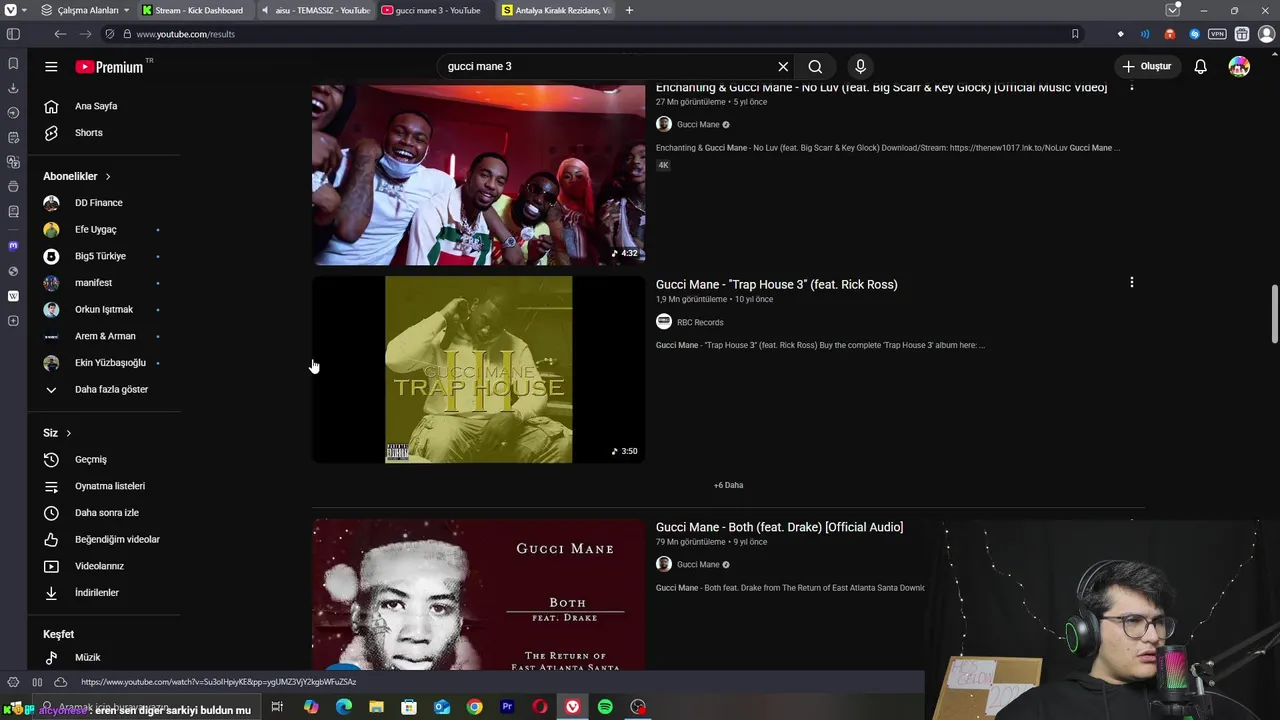
Task: Expand +6 Daha more results
Action: tap(728, 485)
